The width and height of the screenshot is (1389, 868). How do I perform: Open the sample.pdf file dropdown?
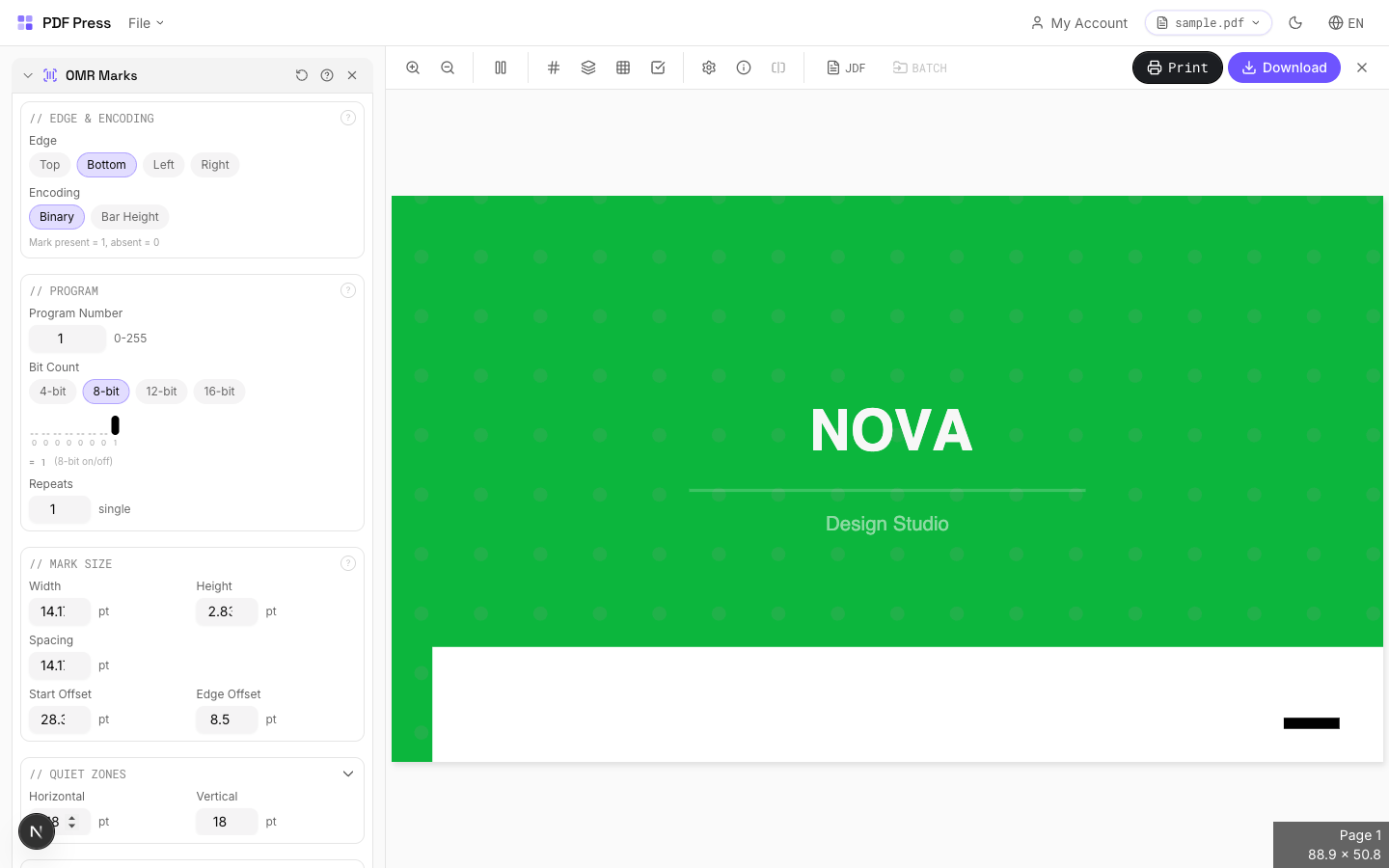coord(1208,23)
